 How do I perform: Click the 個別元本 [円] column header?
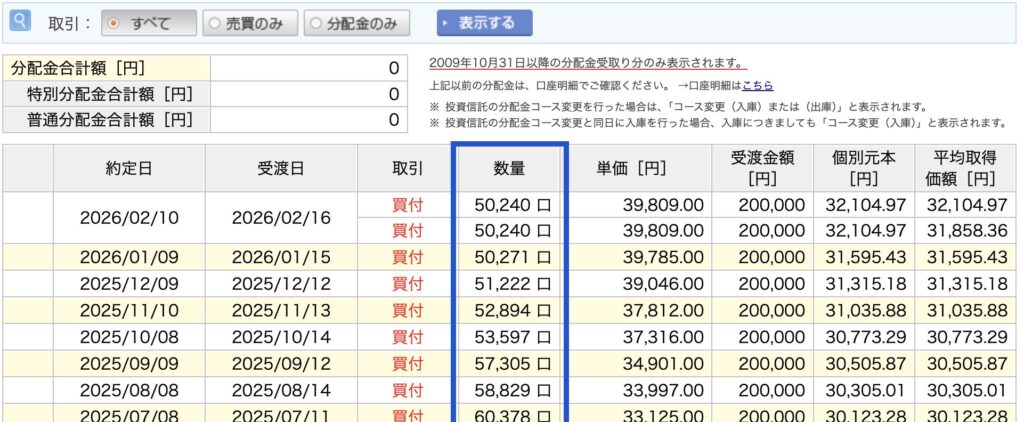coord(863,168)
